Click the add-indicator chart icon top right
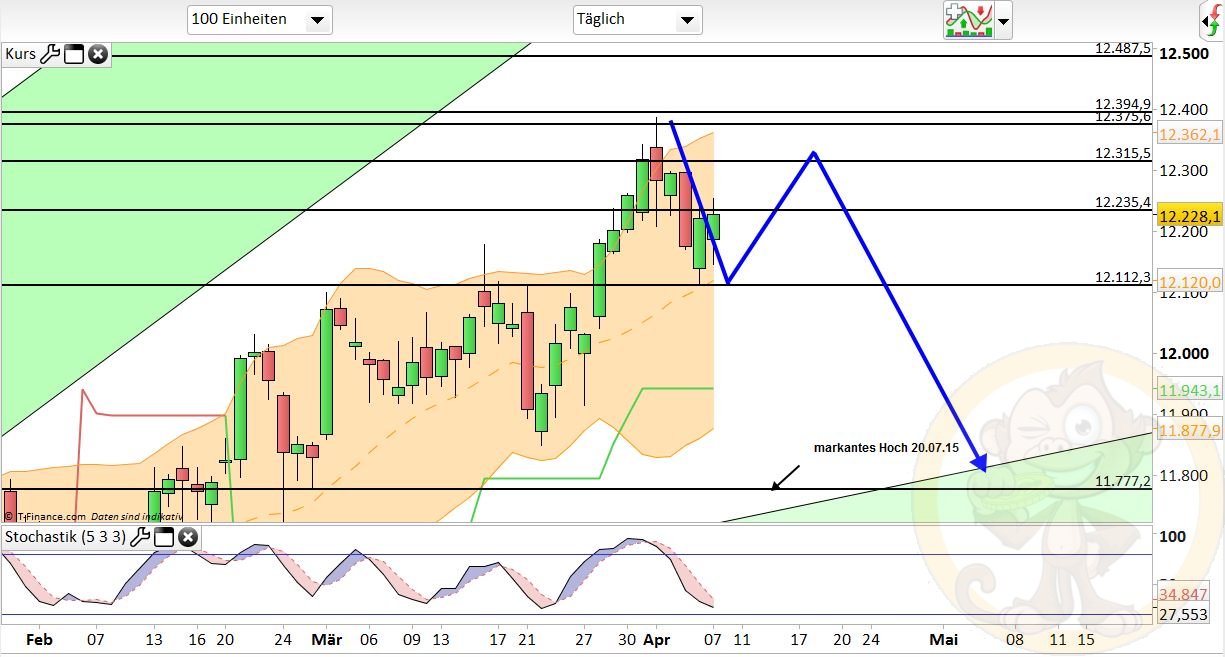1225x657 pixels. 968,21
